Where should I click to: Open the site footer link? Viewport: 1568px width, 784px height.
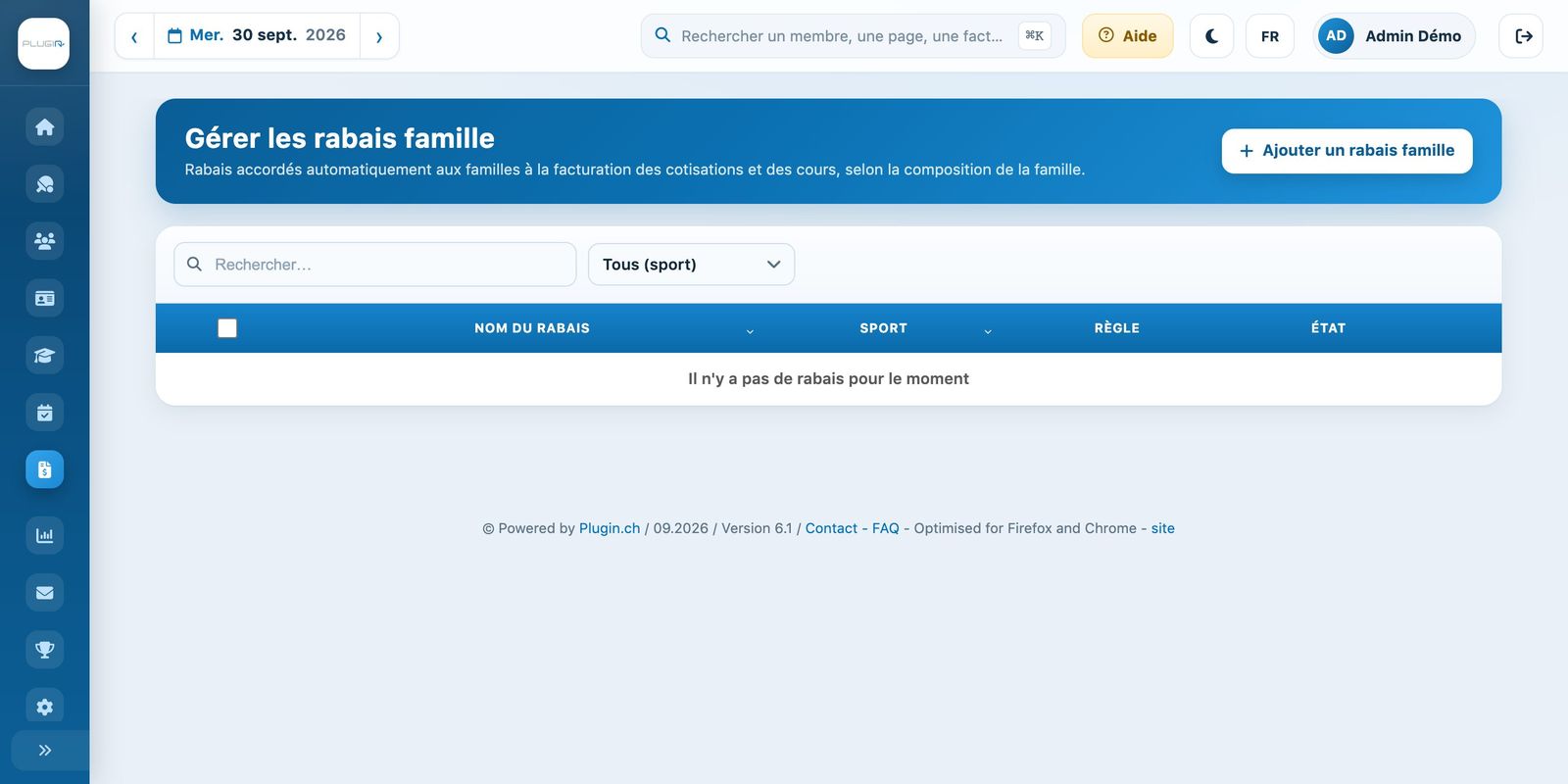pos(1163,528)
